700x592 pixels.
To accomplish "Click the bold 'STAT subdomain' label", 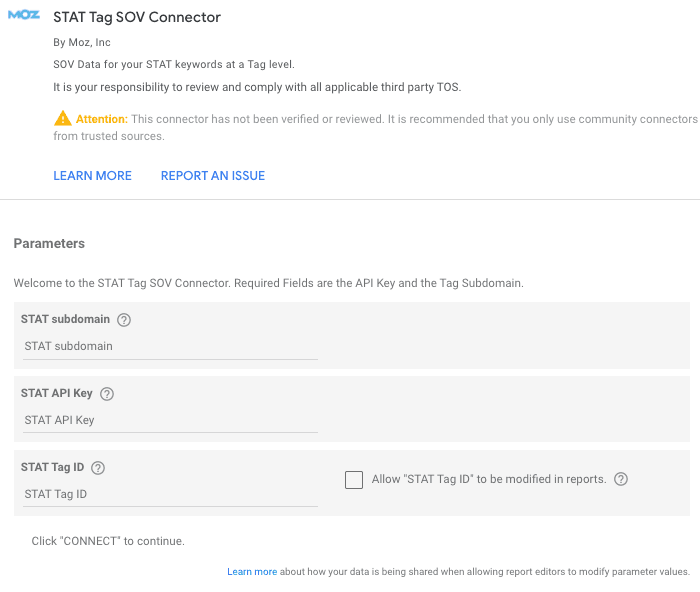I will point(66,320).
